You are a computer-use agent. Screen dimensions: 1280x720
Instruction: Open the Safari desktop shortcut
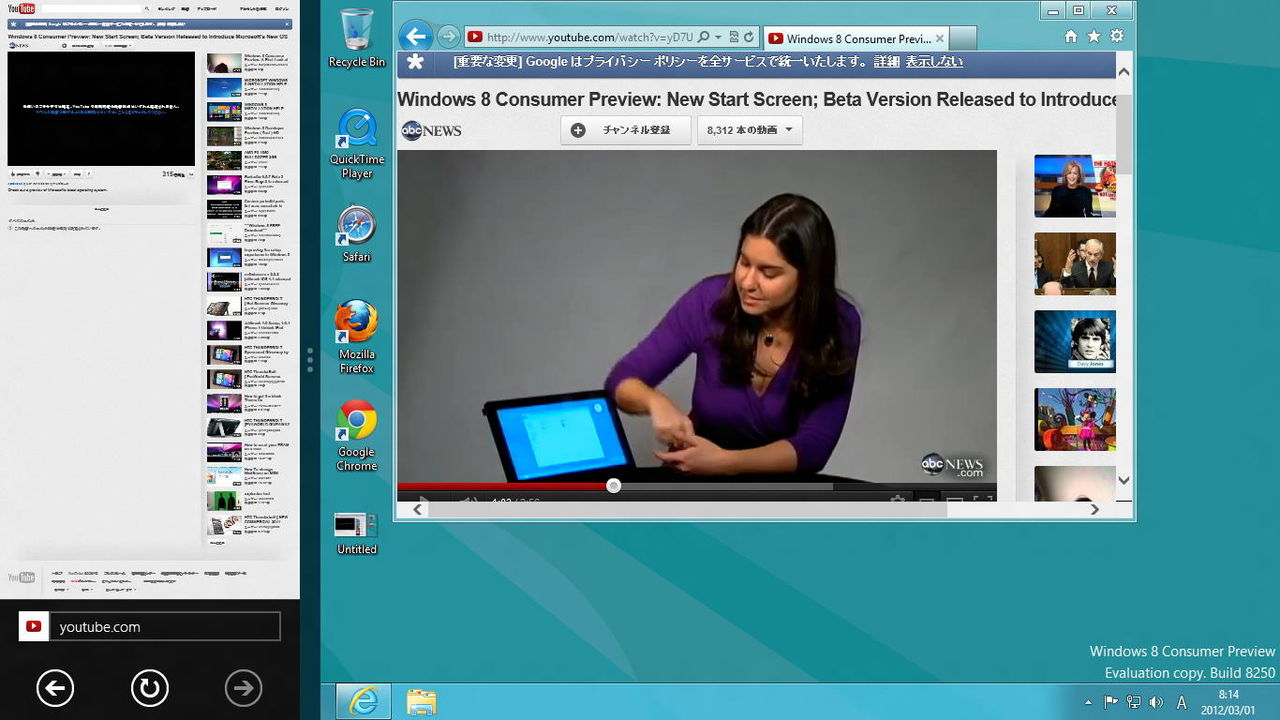(x=357, y=234)
